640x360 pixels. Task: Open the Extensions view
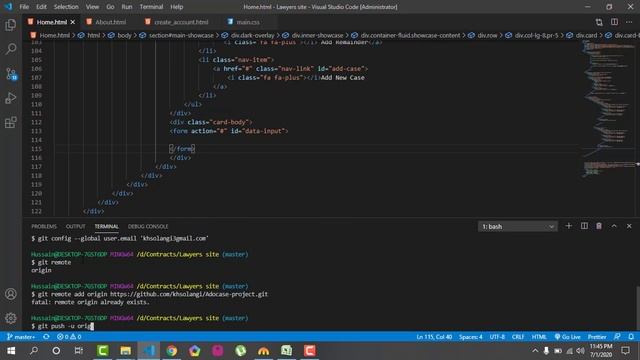coord(11,122)
